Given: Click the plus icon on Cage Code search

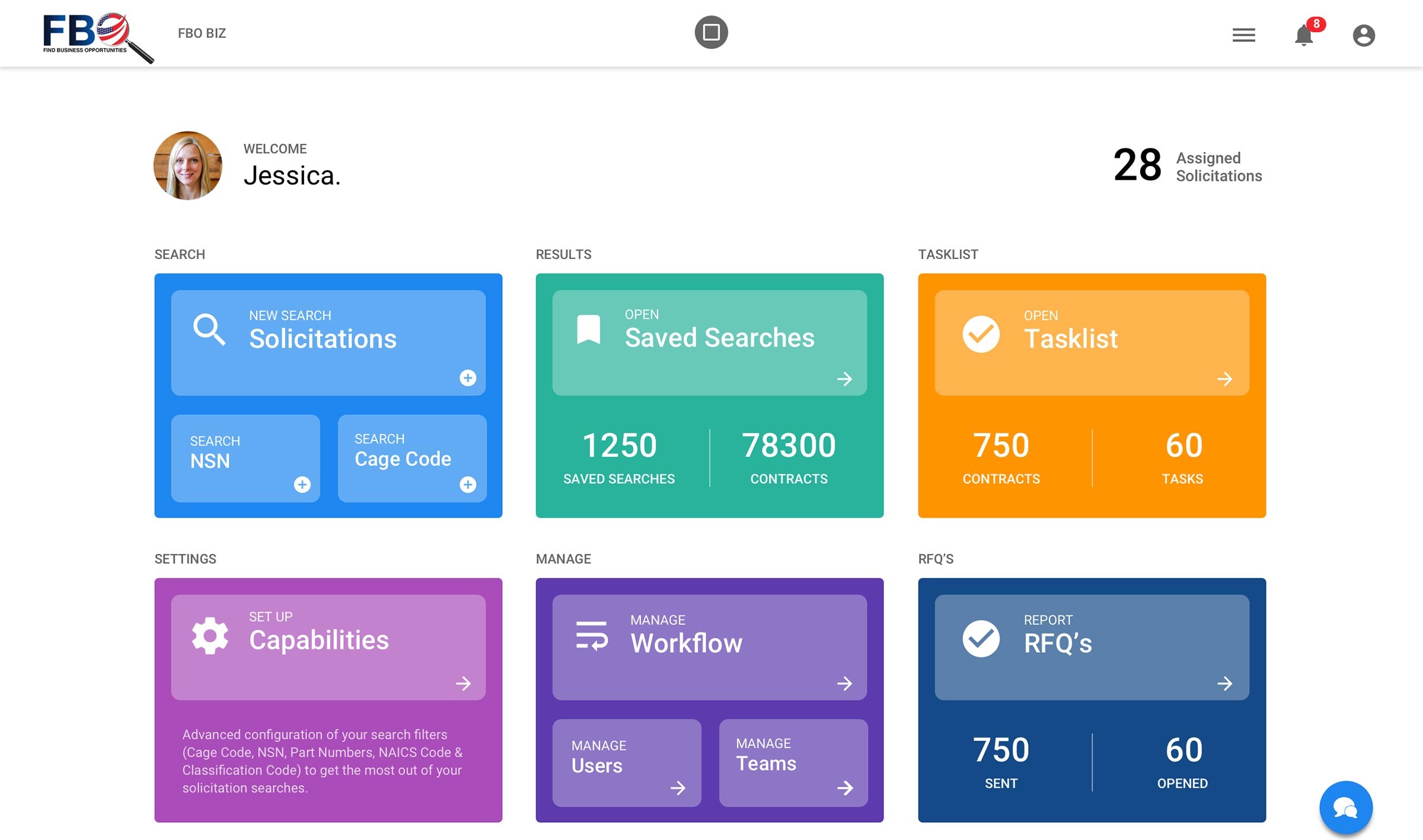Looking at the screenshot, I should point(468,484).
